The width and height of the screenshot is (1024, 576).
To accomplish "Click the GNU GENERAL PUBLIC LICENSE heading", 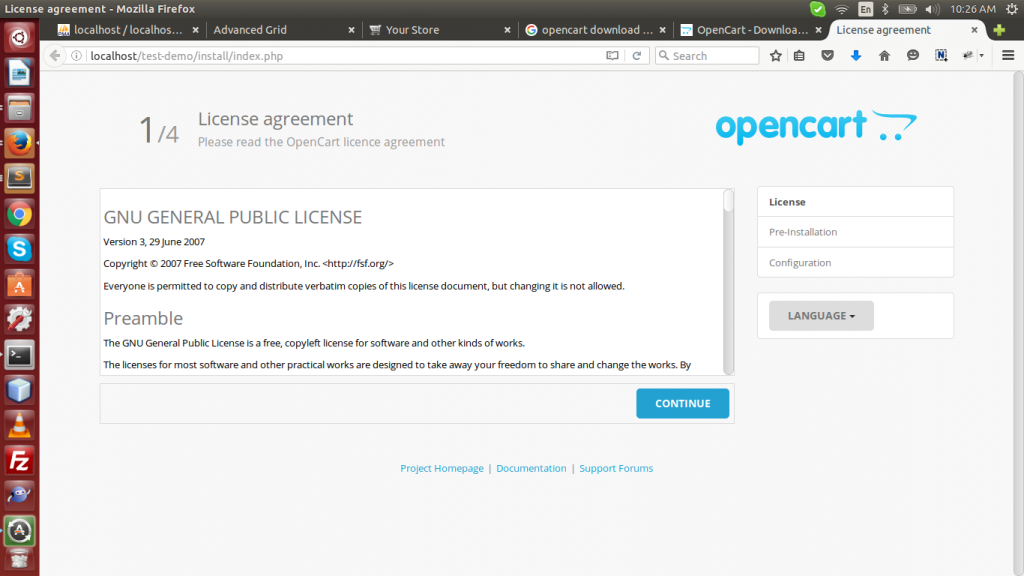I will pyautogui.click(x=232, y=217).
